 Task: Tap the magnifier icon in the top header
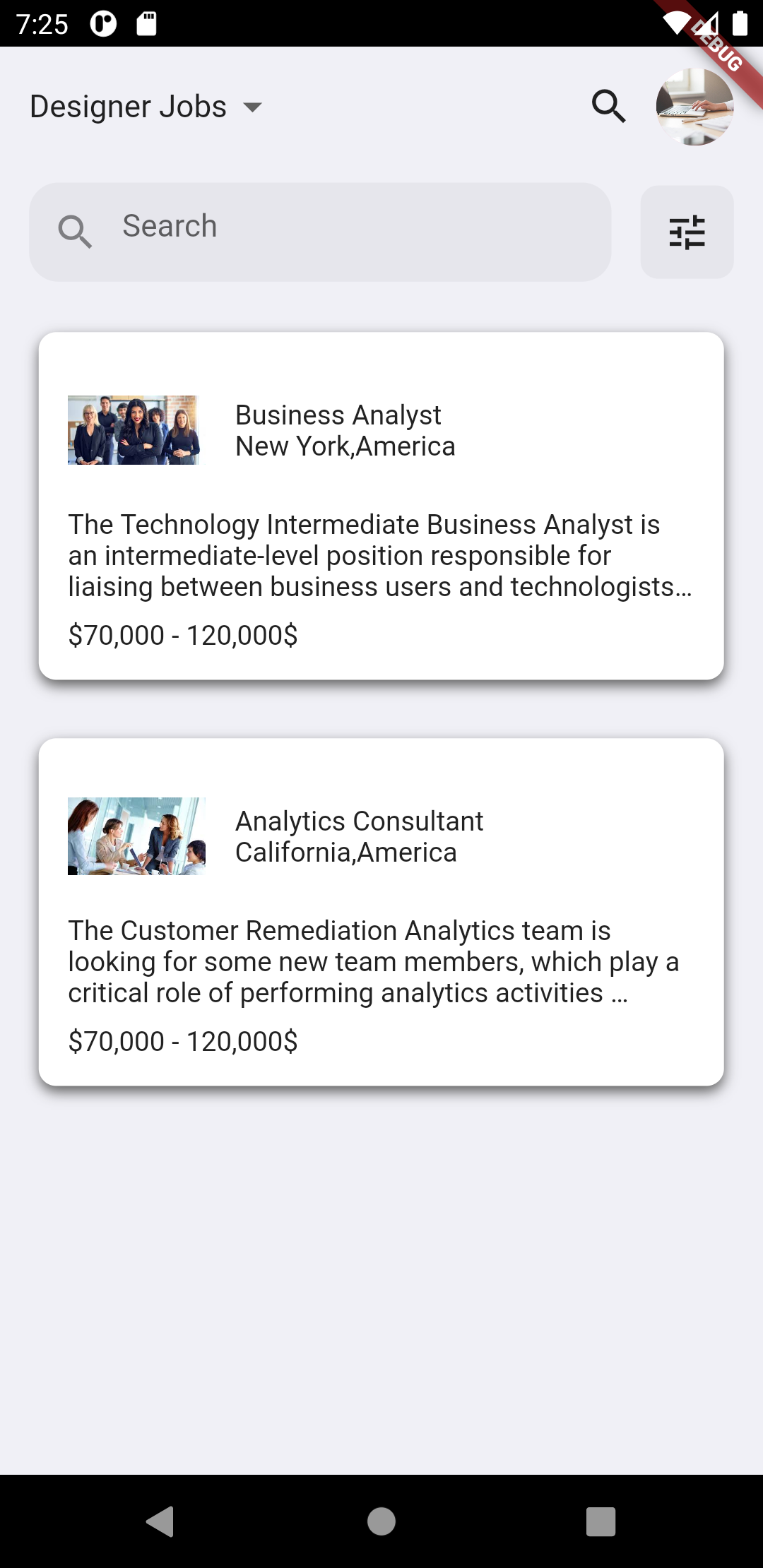[x=608, y=107]
